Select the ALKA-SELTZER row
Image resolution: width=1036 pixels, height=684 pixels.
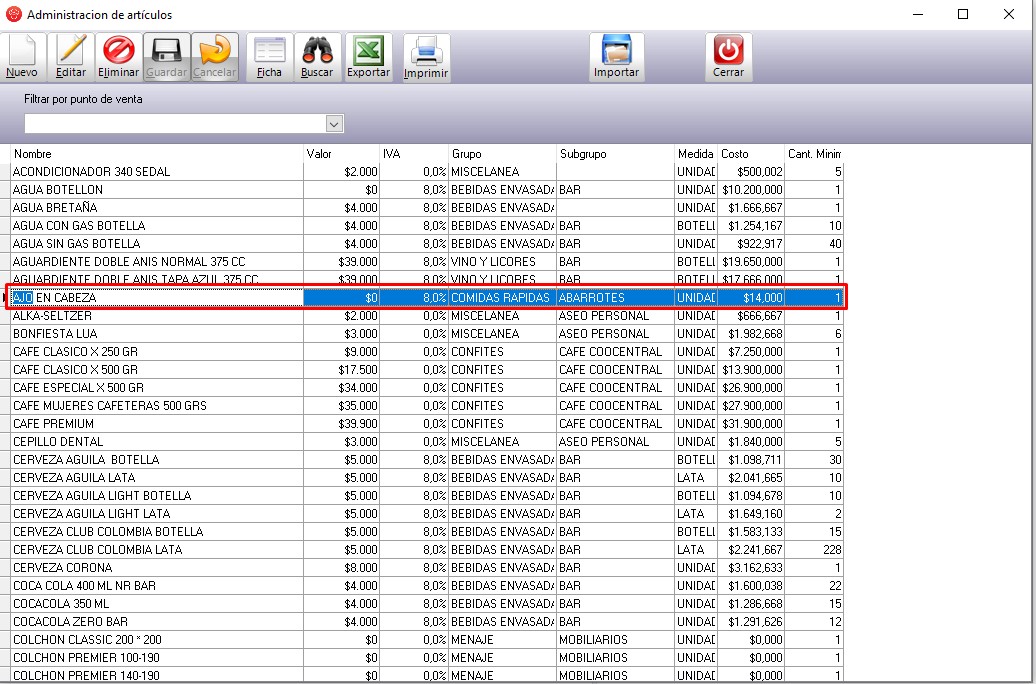[156, 316]
